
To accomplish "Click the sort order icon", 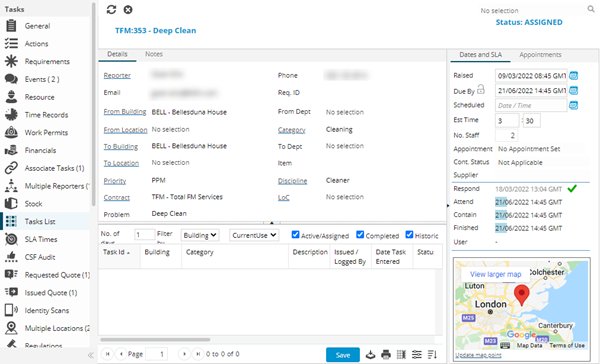I will 432,354.
